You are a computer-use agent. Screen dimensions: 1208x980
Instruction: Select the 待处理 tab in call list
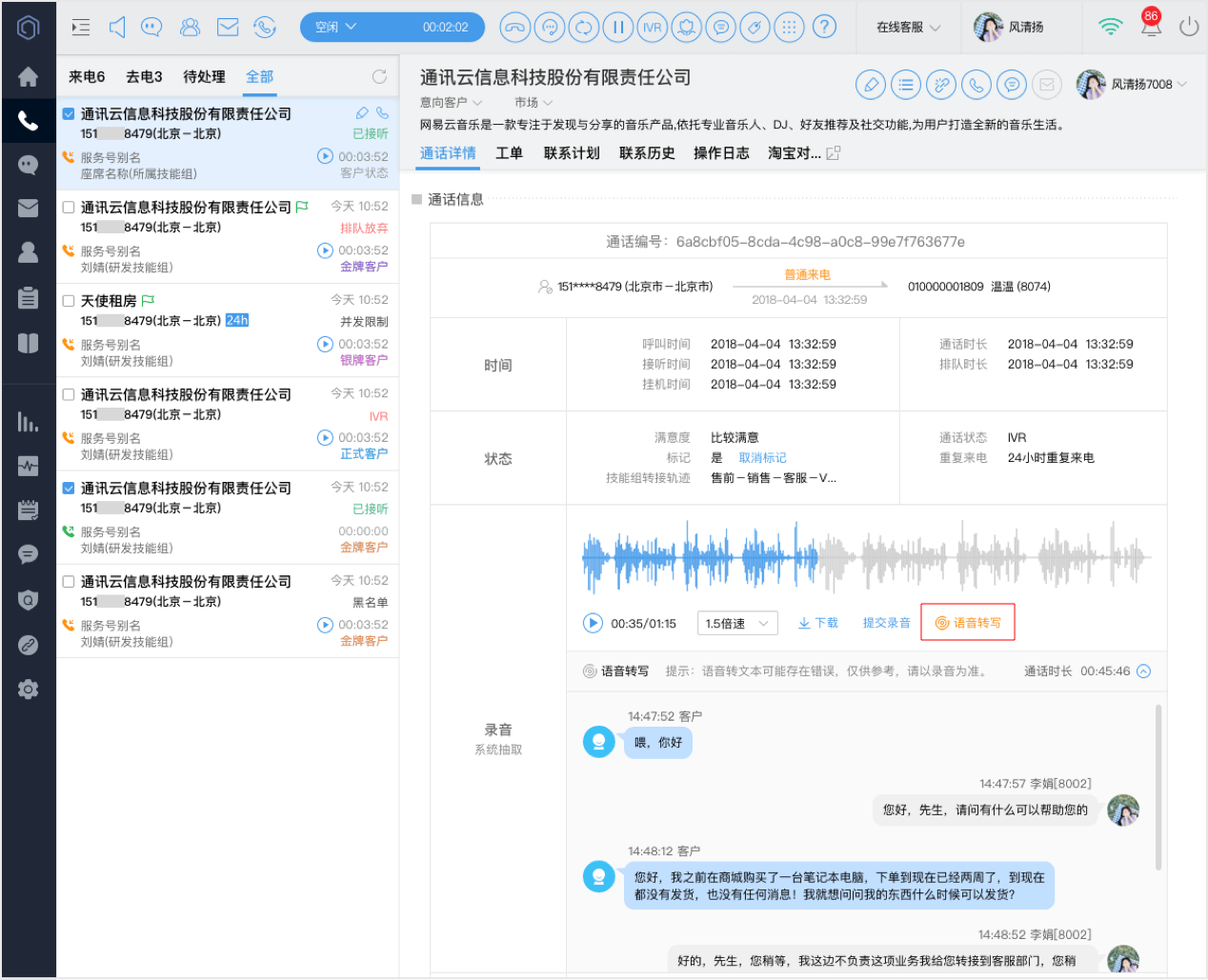204,77
